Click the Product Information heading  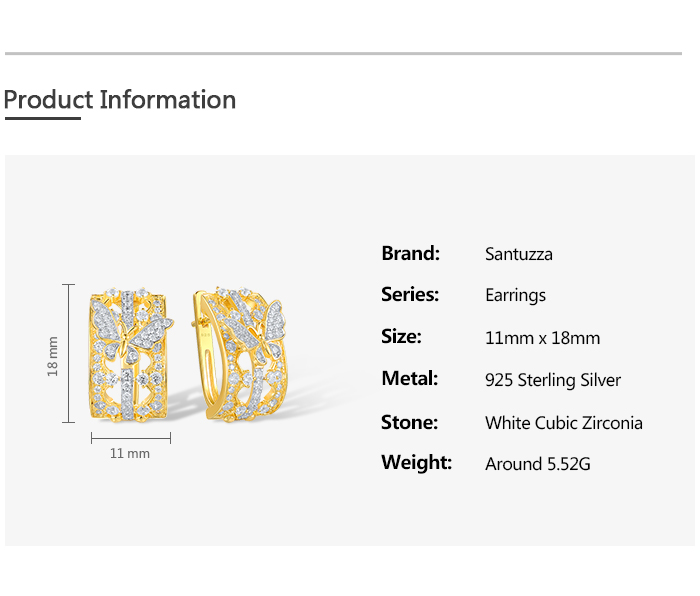[120, 100]
